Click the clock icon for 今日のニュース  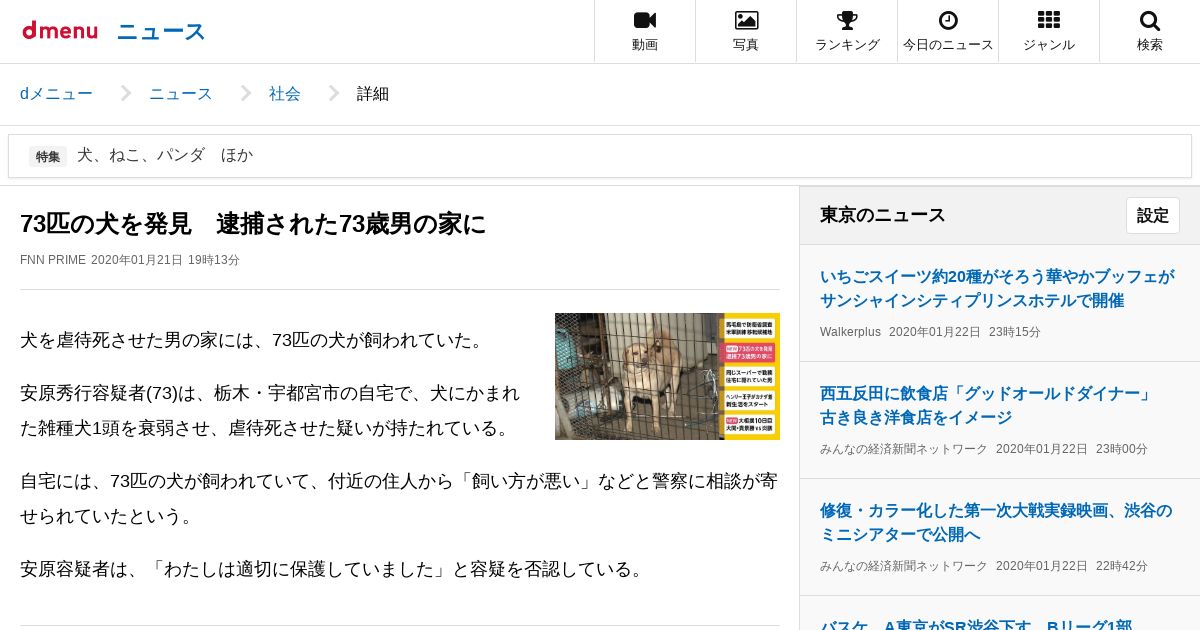click(x=948, y=20)
